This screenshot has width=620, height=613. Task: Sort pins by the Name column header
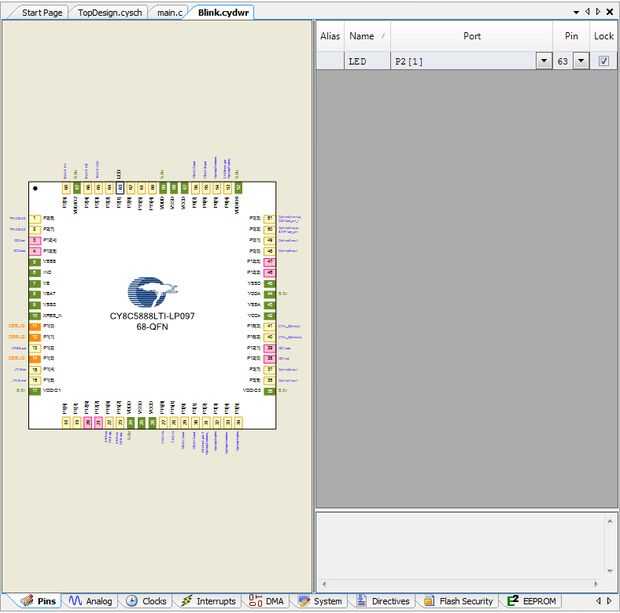(367, 36)
